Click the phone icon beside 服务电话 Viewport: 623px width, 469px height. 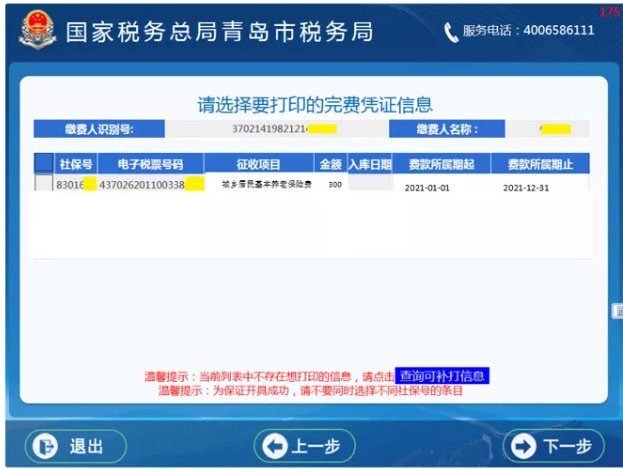click(x=451, y=32)
